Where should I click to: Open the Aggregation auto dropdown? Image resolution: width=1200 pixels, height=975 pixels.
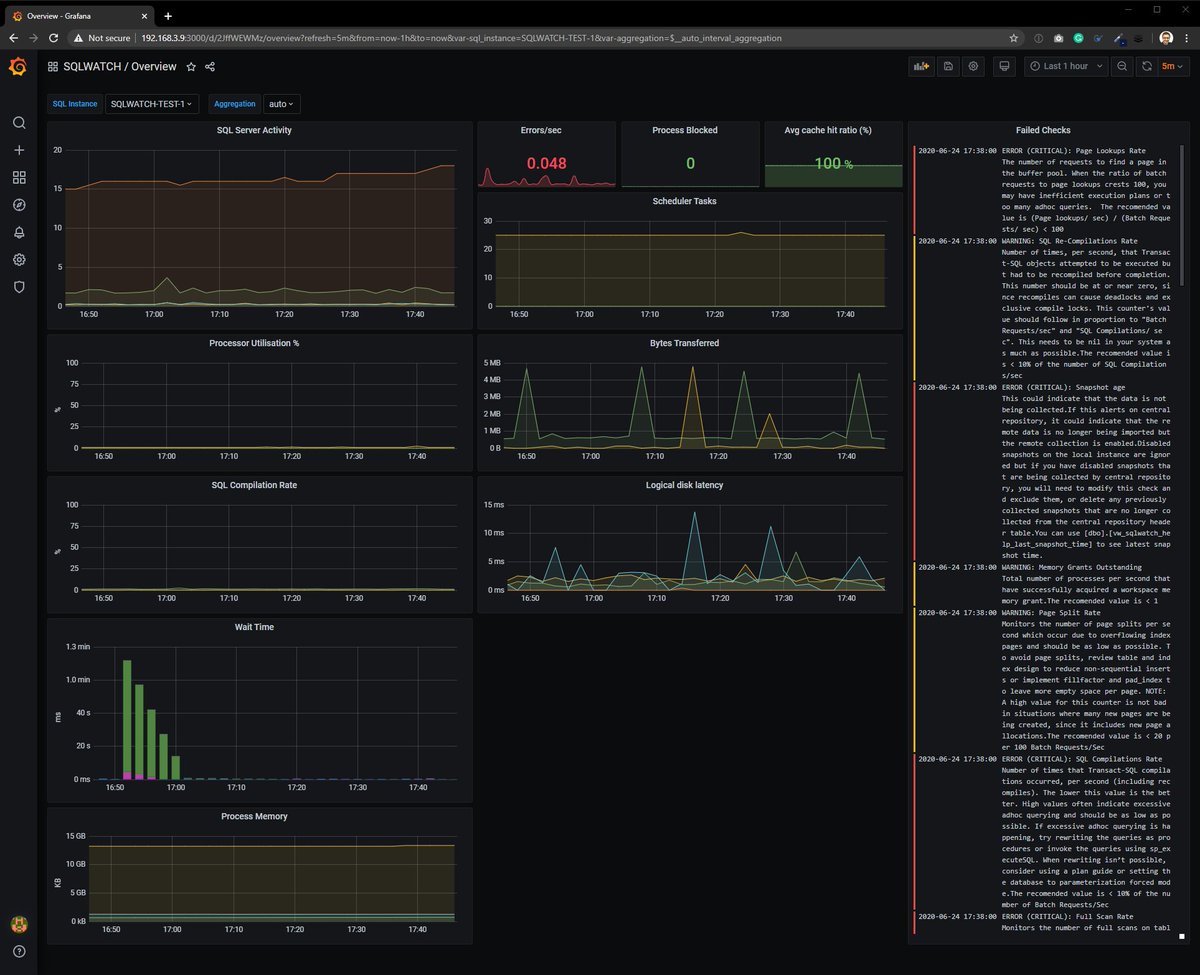click(282, 104)
